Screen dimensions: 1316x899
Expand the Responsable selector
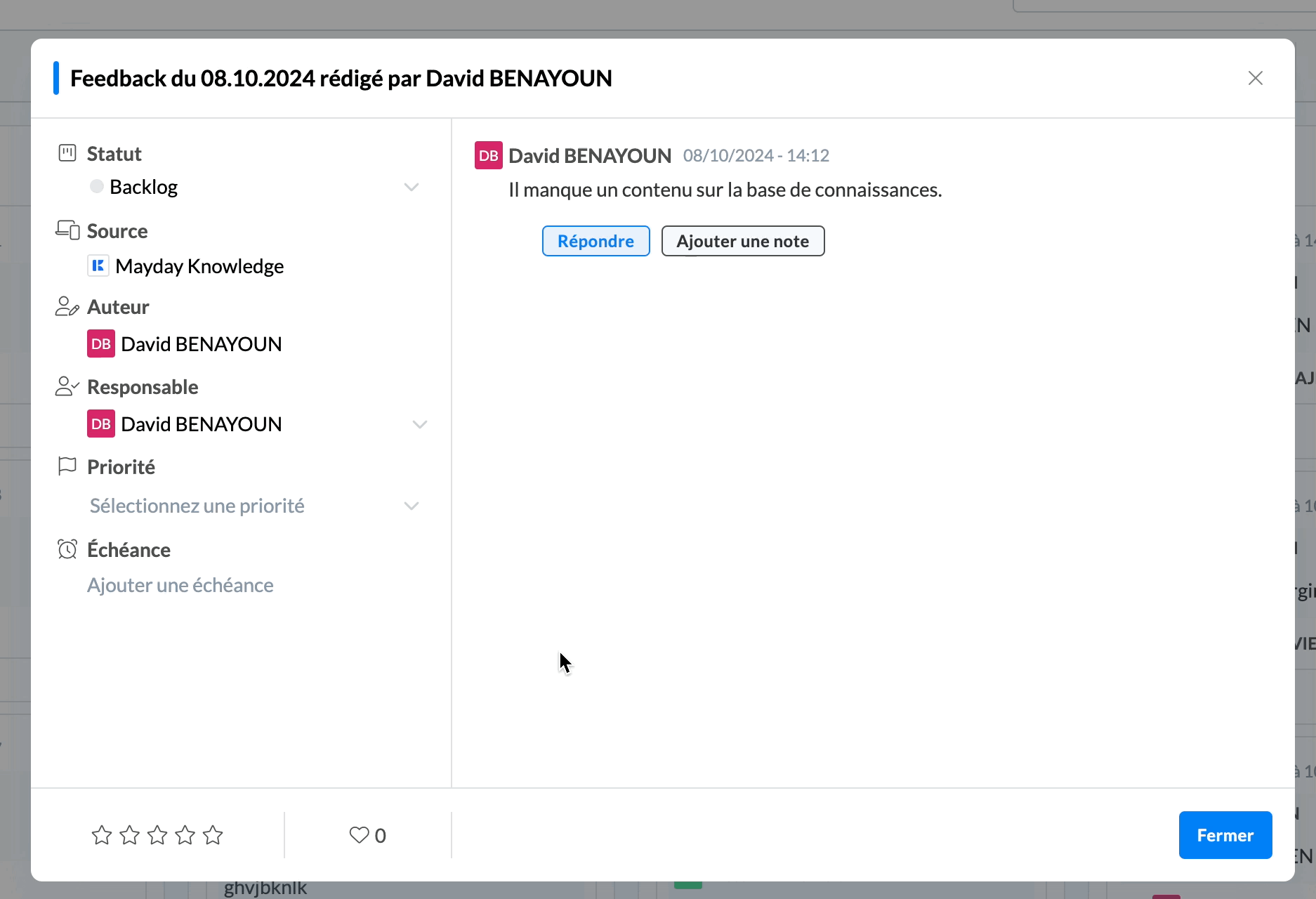(x=420, y=424)
